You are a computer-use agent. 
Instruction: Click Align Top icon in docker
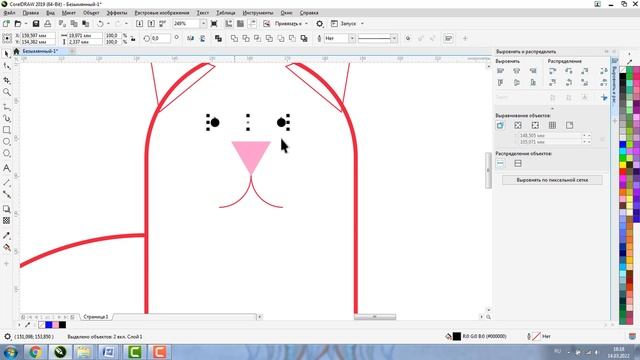pyautogui.click(x=500, y=82)
